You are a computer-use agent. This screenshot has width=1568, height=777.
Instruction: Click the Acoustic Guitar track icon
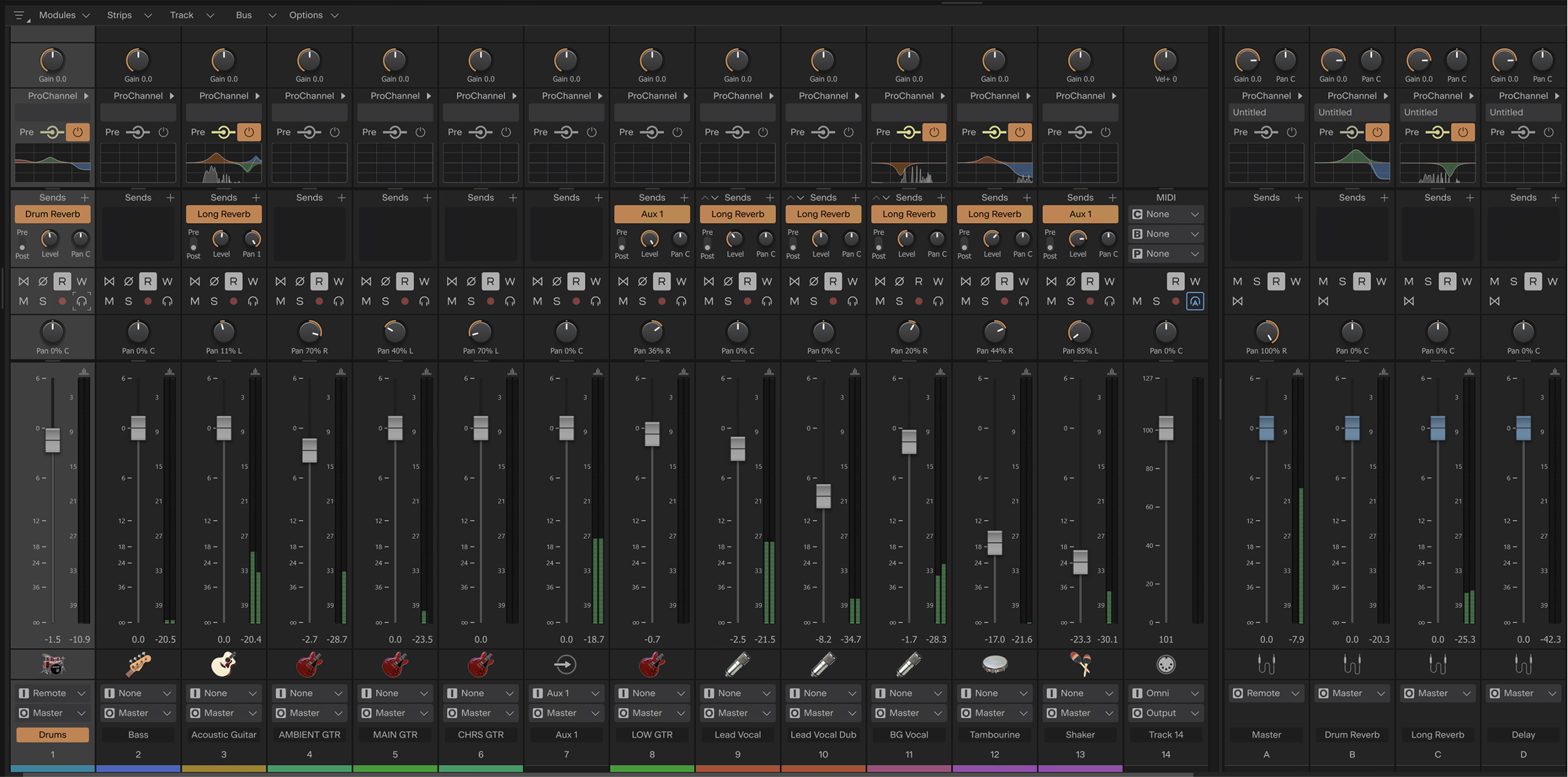[224, 665]
